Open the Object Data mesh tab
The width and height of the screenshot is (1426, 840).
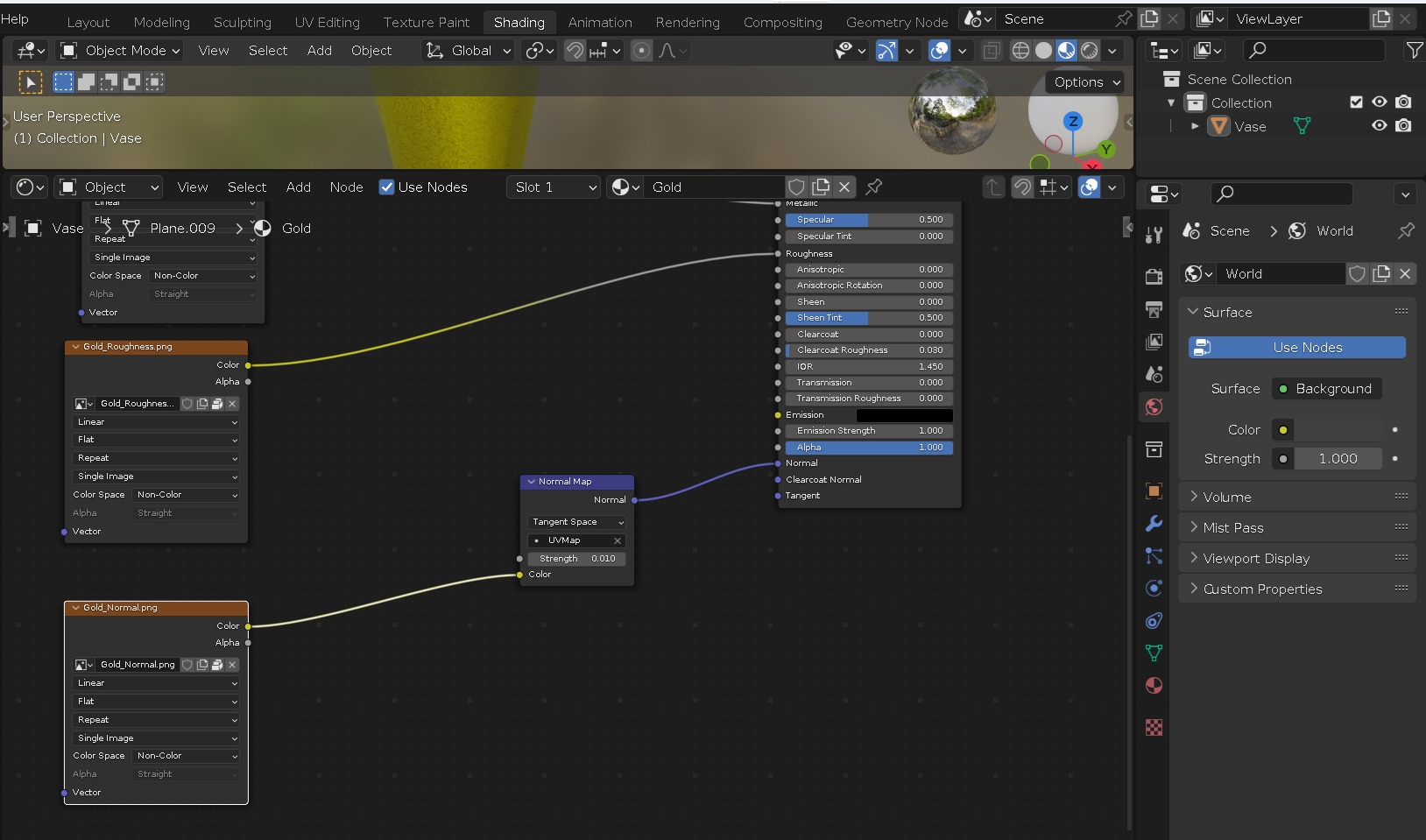pos(1154,653)
